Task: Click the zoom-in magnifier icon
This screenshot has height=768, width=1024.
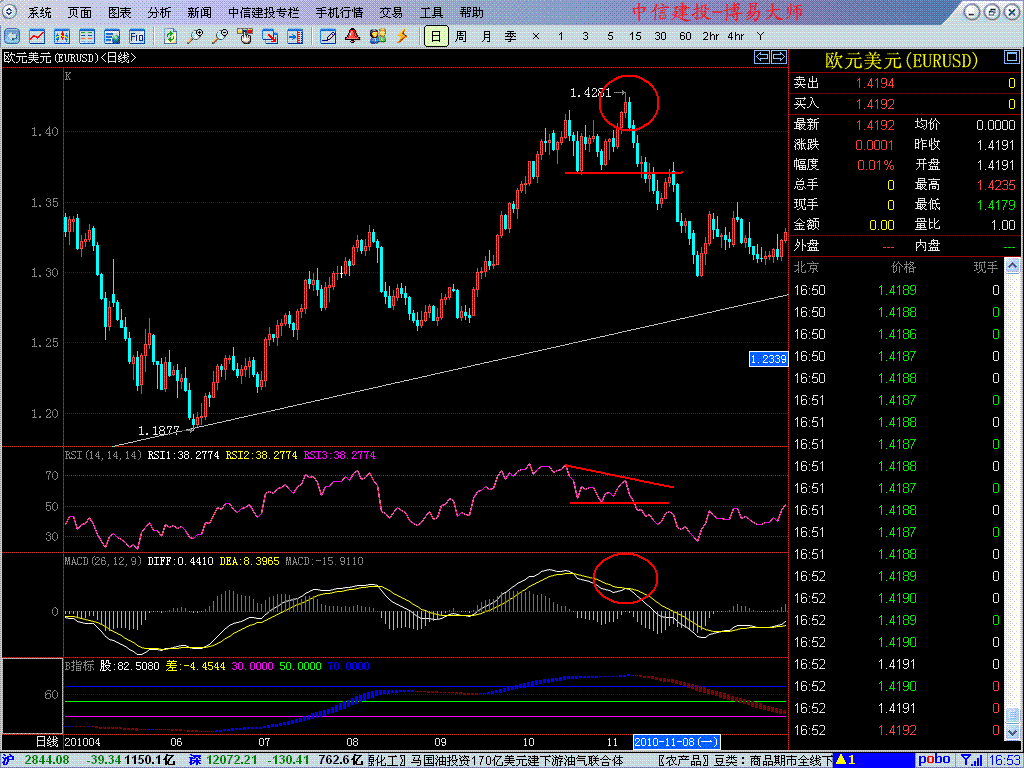Action: click(x=195, y=37)
